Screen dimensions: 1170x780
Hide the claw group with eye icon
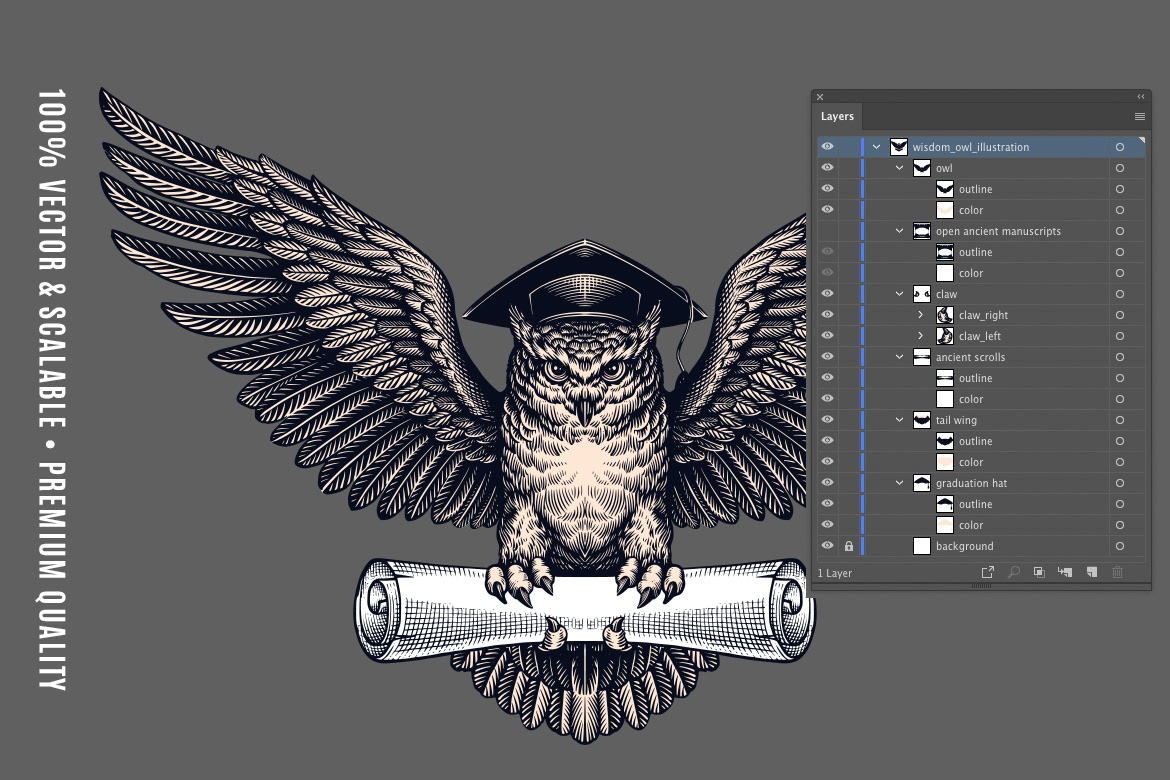[828, 293]
